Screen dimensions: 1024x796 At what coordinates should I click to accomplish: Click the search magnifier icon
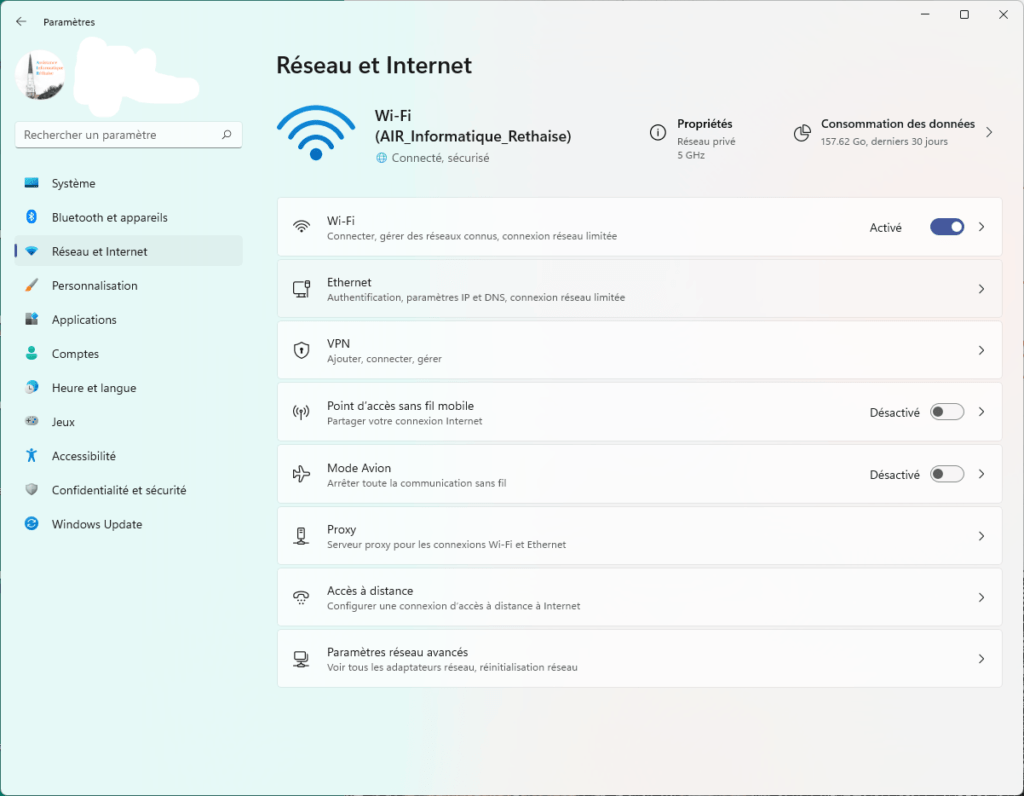227,135
